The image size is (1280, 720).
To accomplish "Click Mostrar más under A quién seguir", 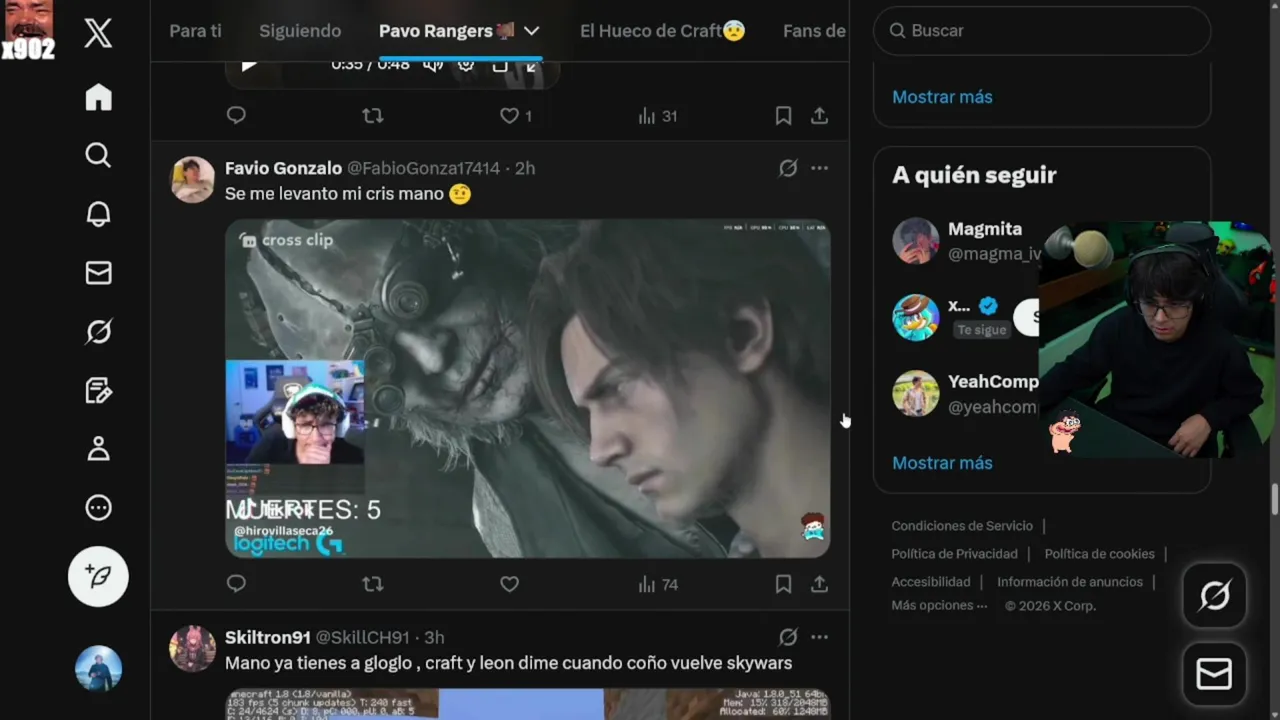I will point(942,463).
